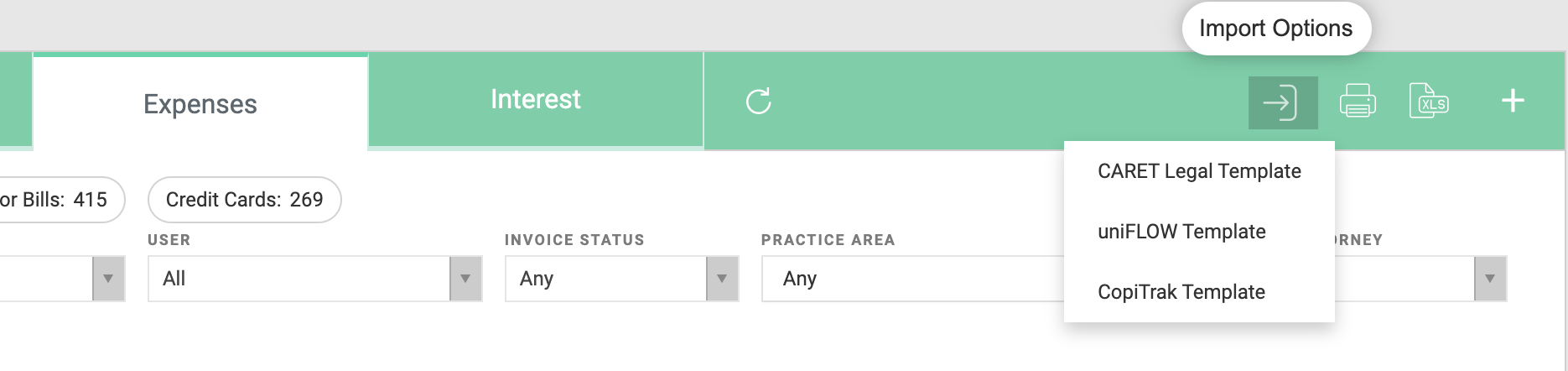Click the Import Options tooltip label
Image resolution: width=1568 pixels, height=371 pixels.
point(1276,29)
